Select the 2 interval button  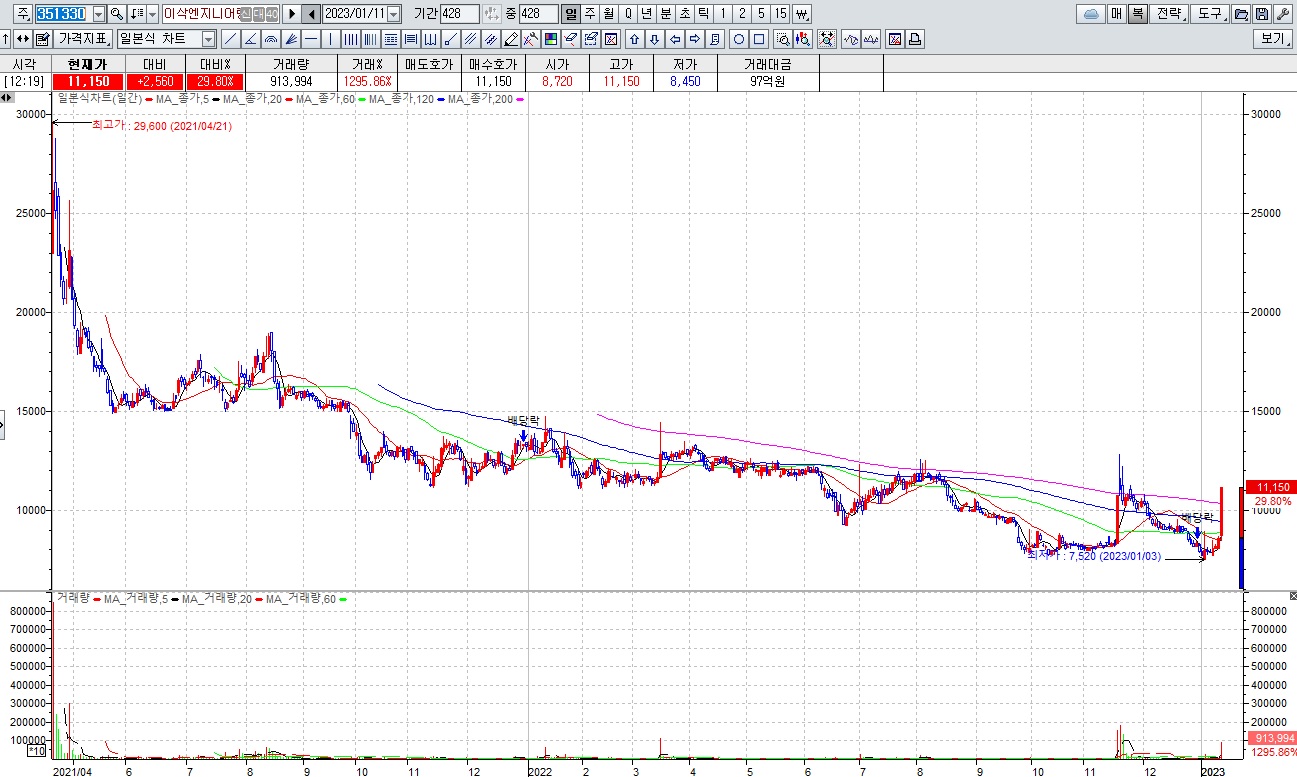point(742,14)
